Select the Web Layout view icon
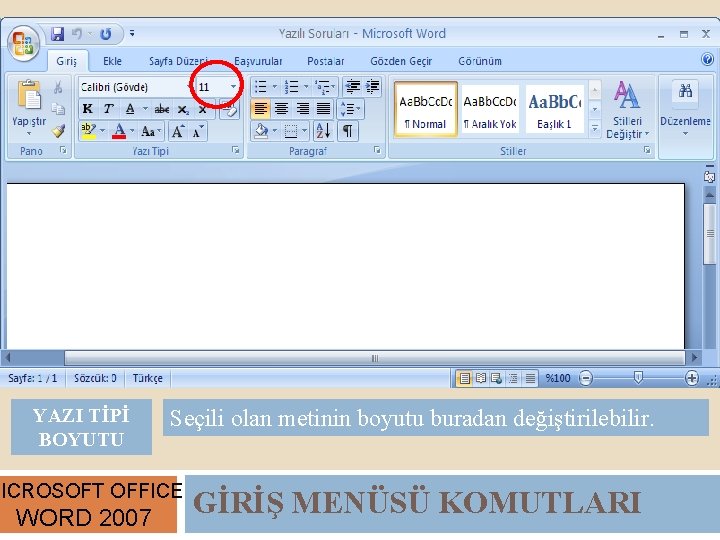Screen dimensions: 720x540 (x=497, y=378)
